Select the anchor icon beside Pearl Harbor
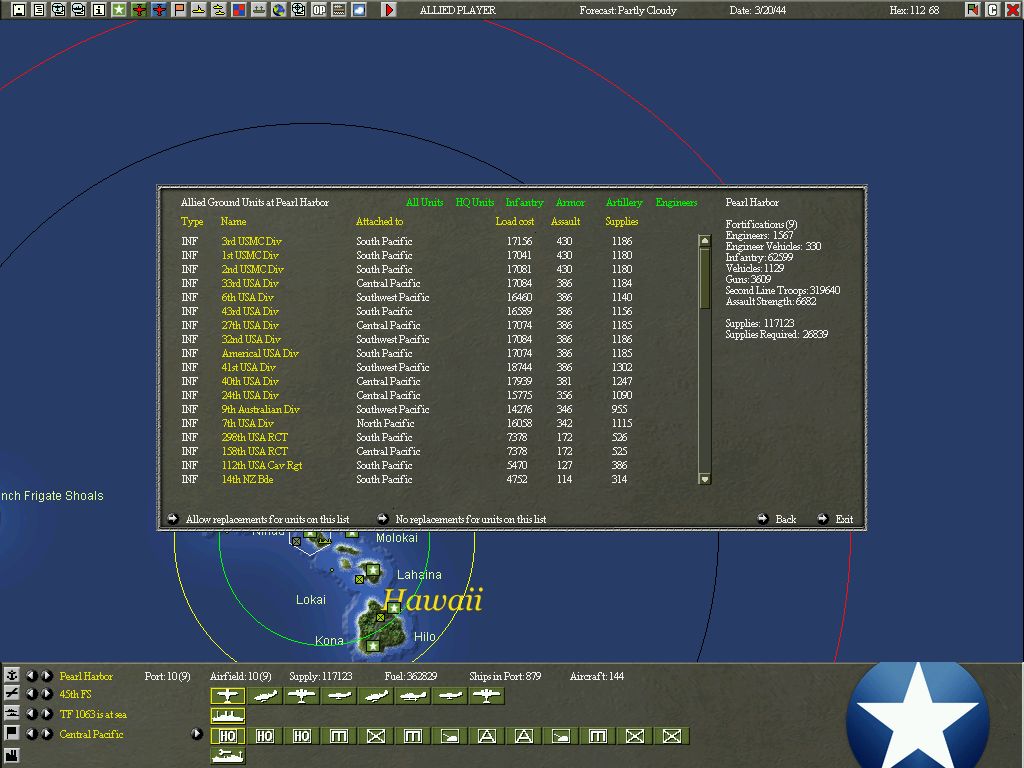This screenshot has width=1024, height=768. tap(12, 675)
